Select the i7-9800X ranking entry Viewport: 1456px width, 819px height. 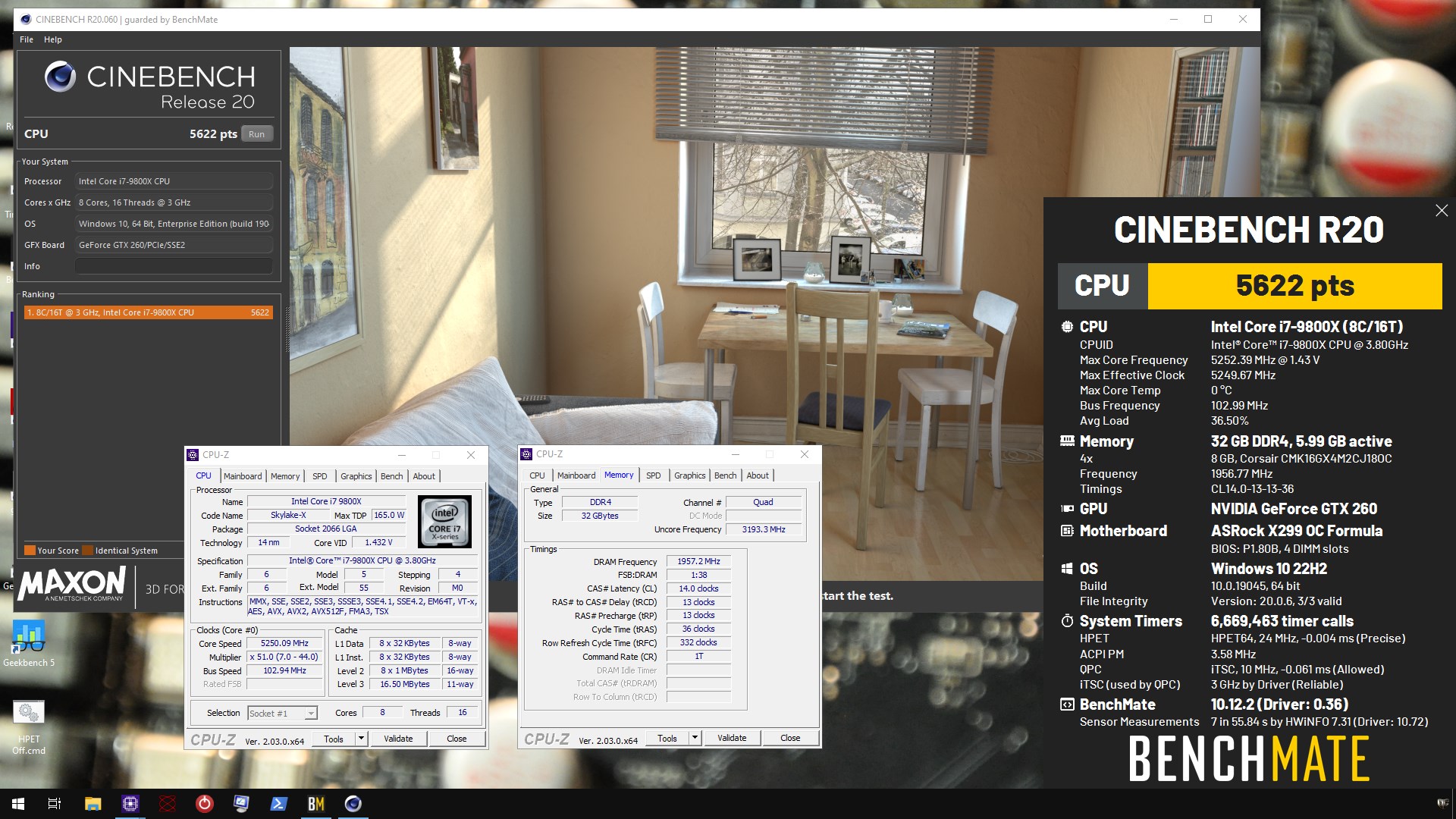(x=148, y=312)
